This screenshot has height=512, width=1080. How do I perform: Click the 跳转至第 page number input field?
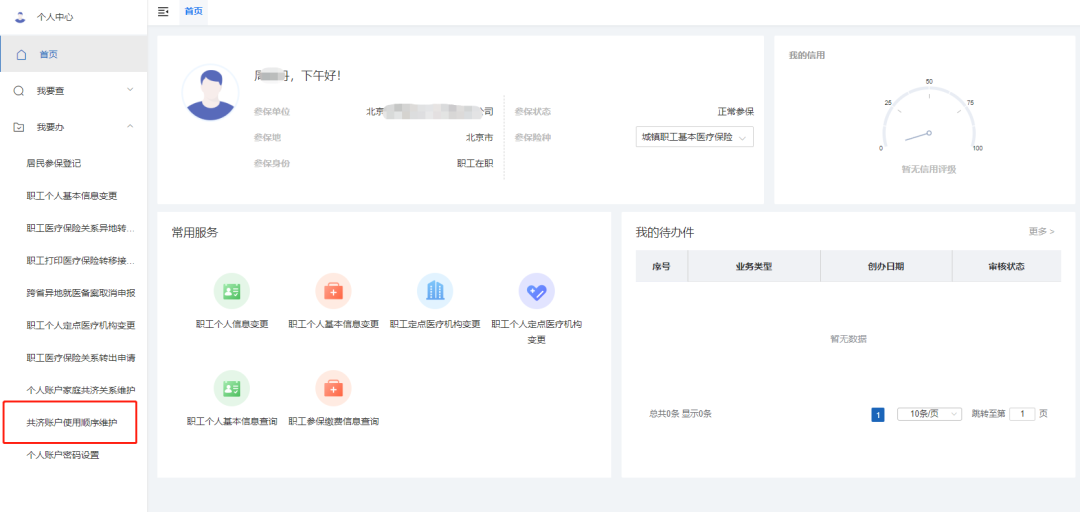click(x=1021, y=414)
